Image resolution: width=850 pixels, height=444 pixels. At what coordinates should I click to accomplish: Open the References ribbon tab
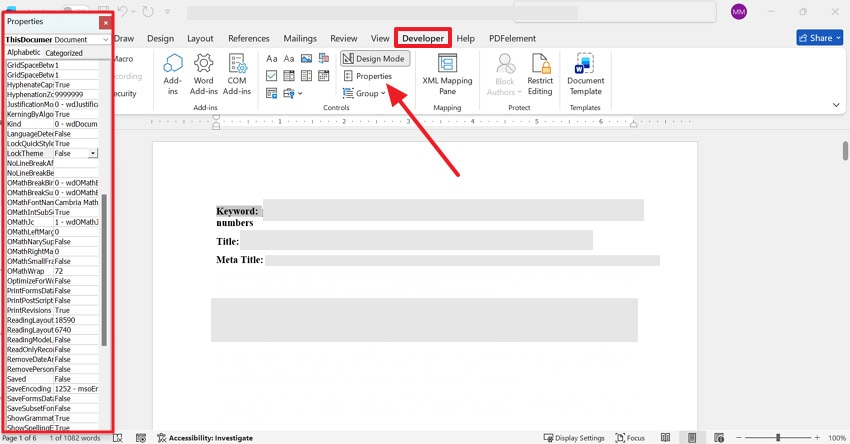pos(249,38)
